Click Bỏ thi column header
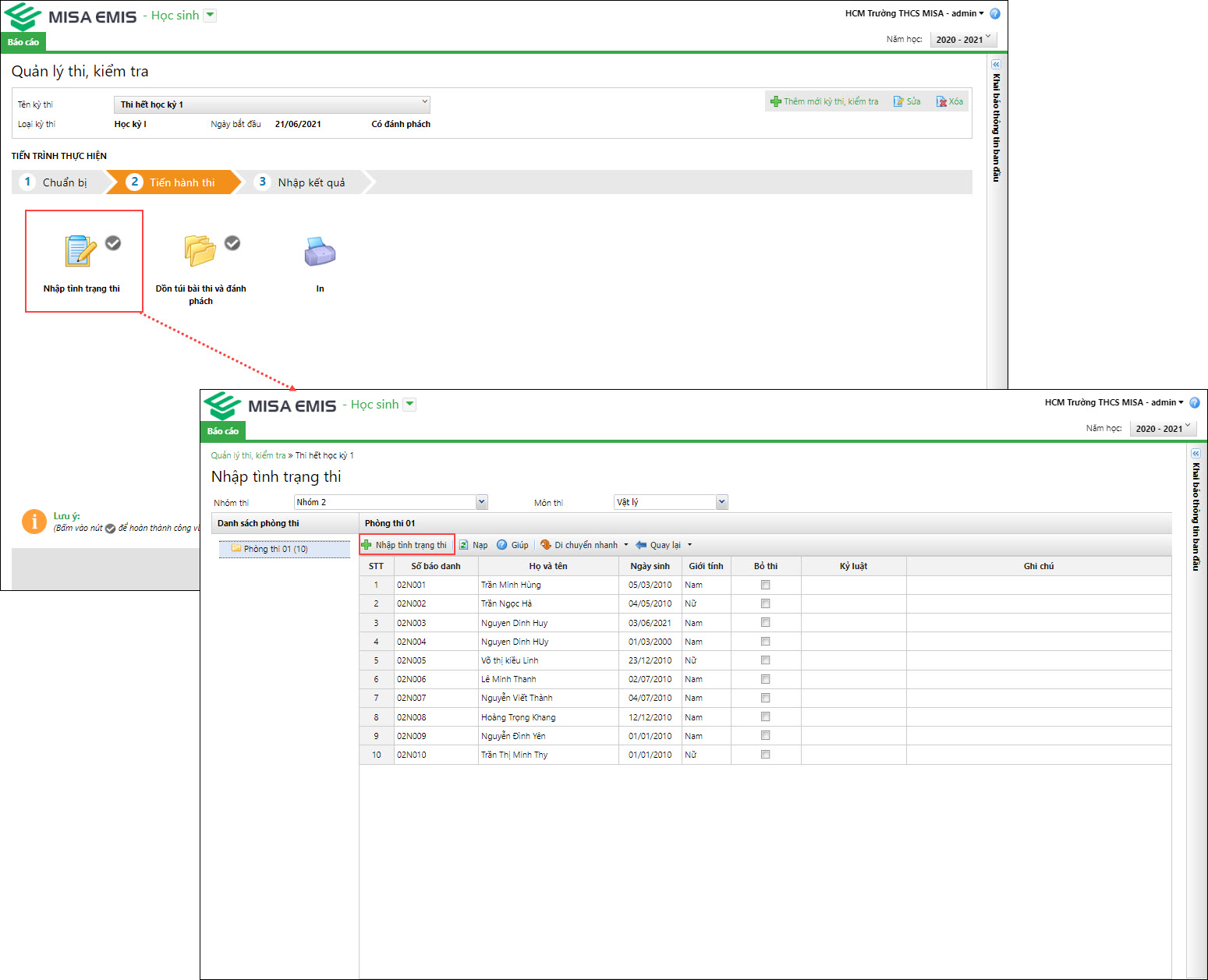This screenshot has height=980, width=1208. [x=766, y=566]
